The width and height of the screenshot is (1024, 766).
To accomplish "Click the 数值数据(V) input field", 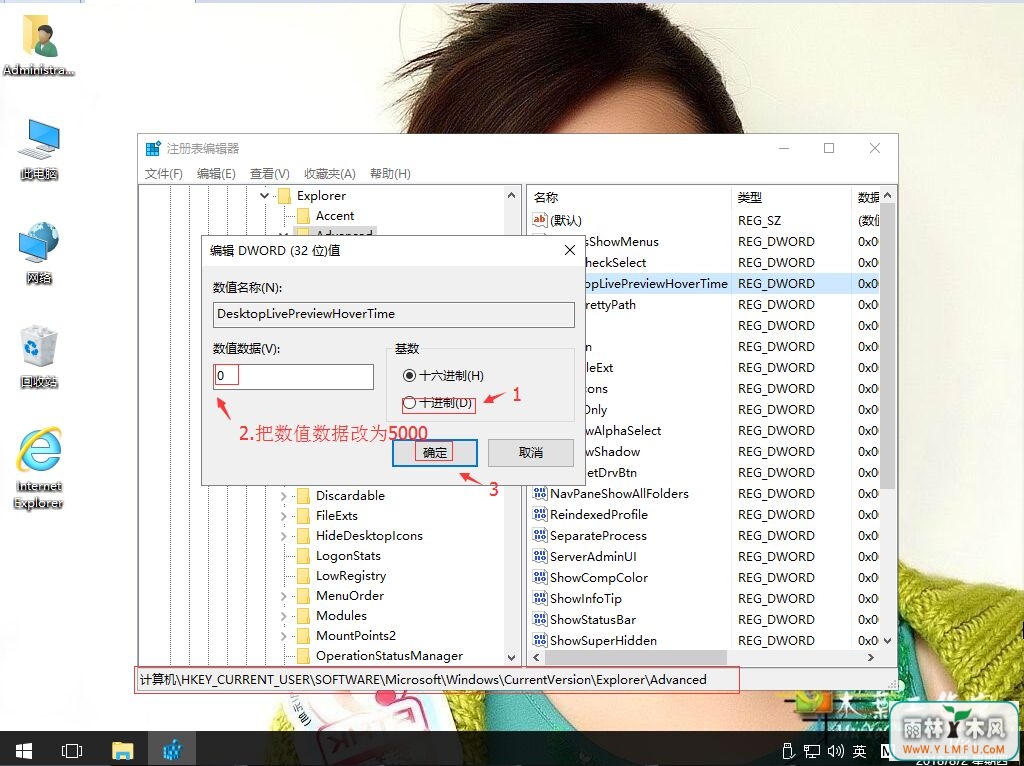I will (x=293, y=377).
